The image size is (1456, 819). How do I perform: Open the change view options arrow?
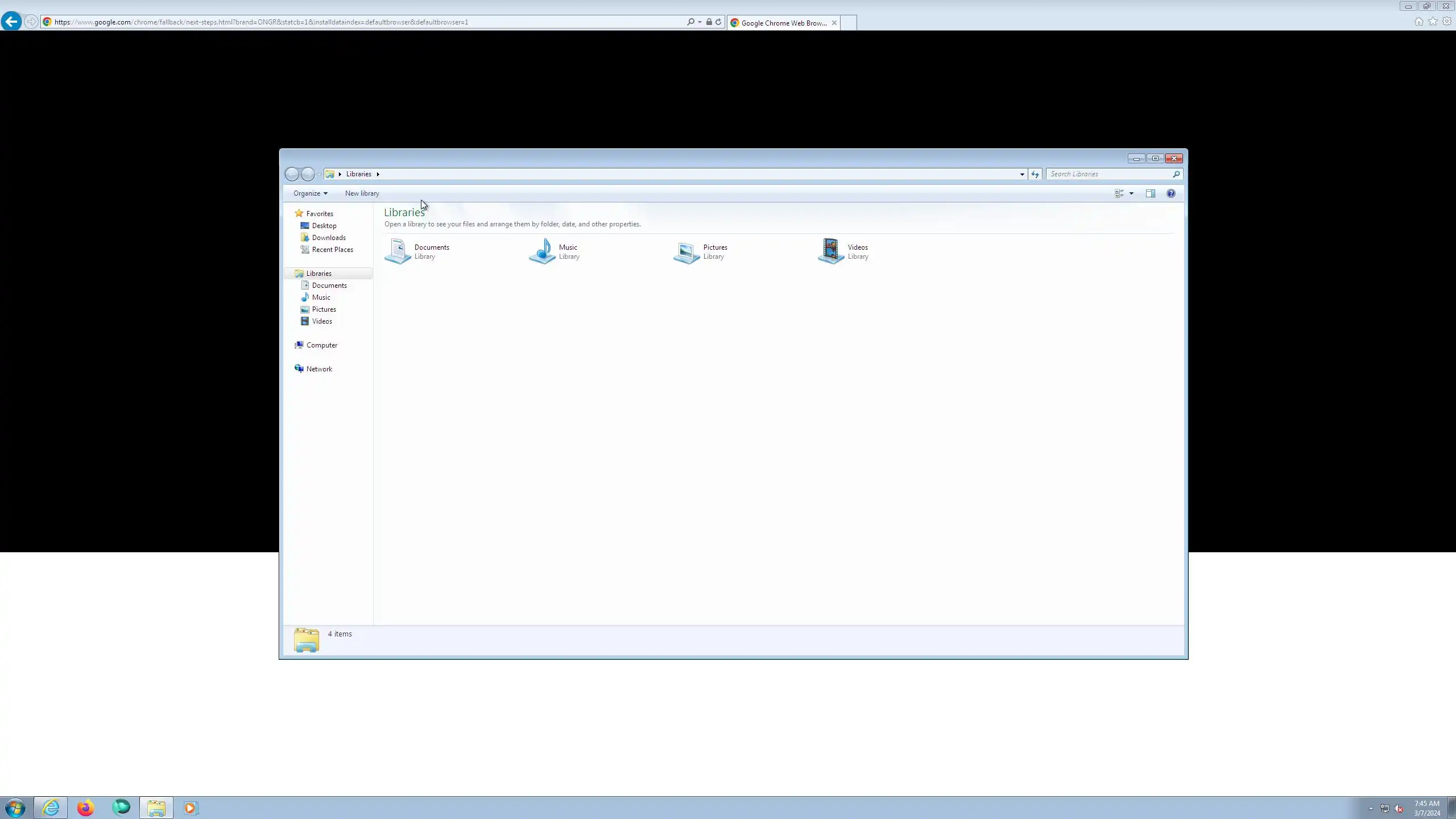click(x=1131, y=193)
